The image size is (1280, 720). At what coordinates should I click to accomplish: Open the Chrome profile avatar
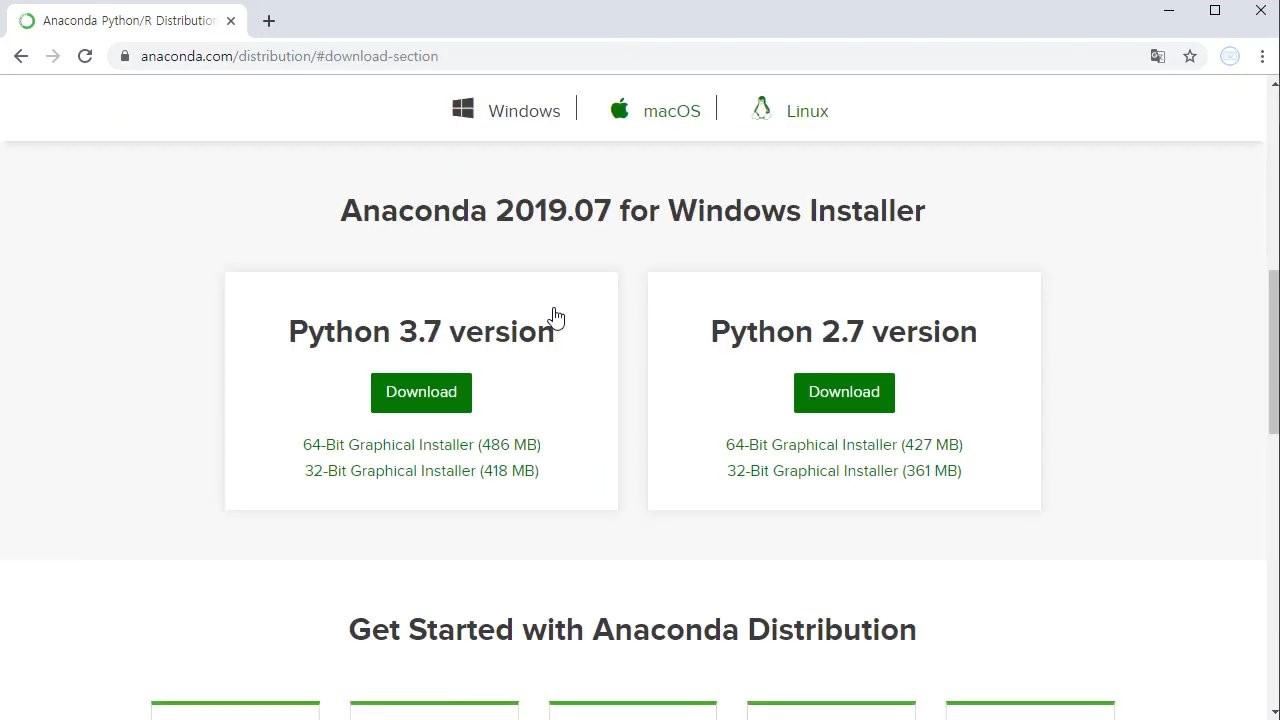1230,56
